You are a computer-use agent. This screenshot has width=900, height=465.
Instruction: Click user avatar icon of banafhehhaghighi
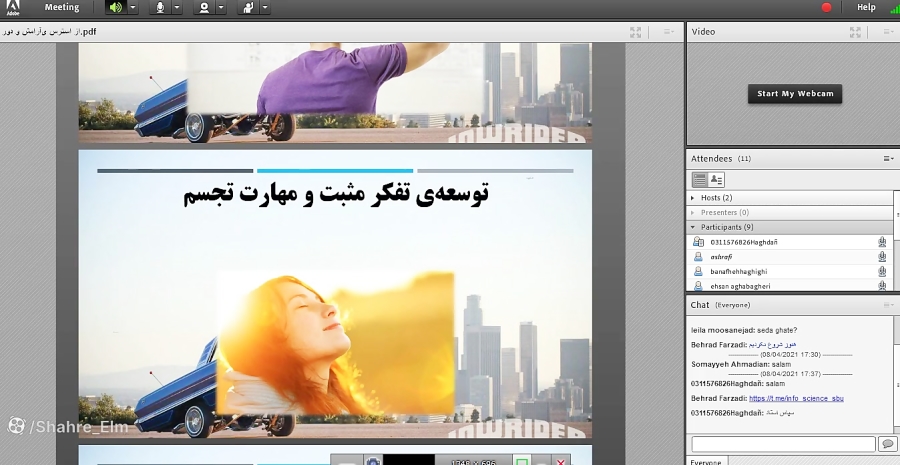[x=698, y=272]
